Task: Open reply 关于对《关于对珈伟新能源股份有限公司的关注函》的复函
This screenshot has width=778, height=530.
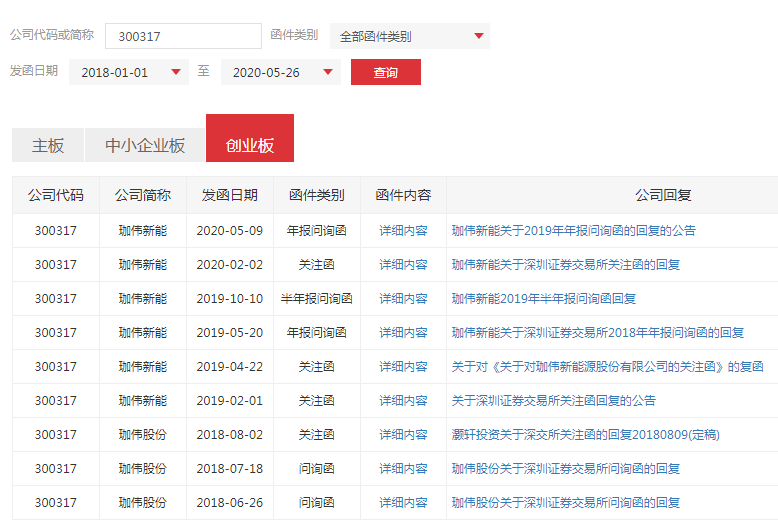Action: pyautogui.click(x=607, y=367)
